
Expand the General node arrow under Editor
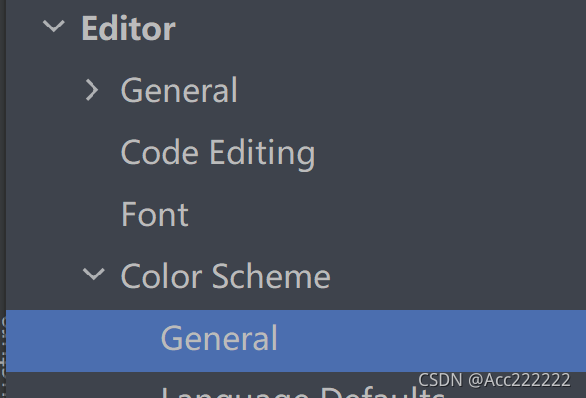point(92,90)
